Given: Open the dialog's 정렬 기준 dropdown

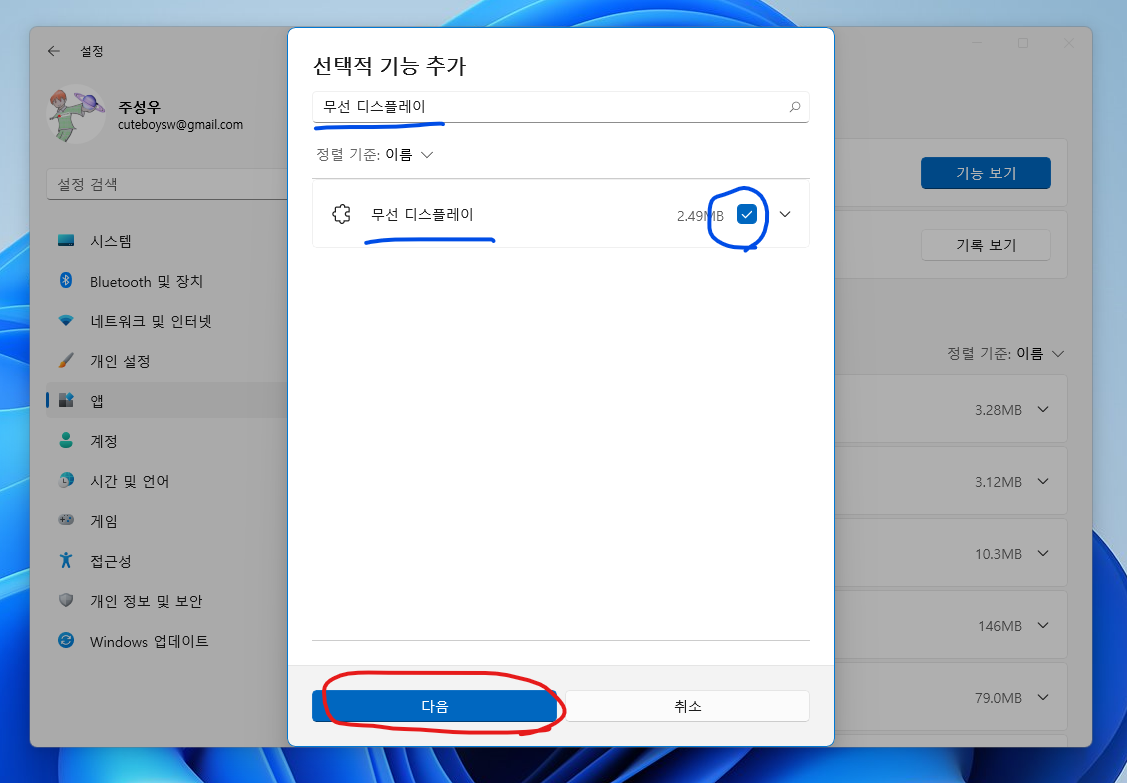Looking at the screenshot, I should [x=374, y=155].
